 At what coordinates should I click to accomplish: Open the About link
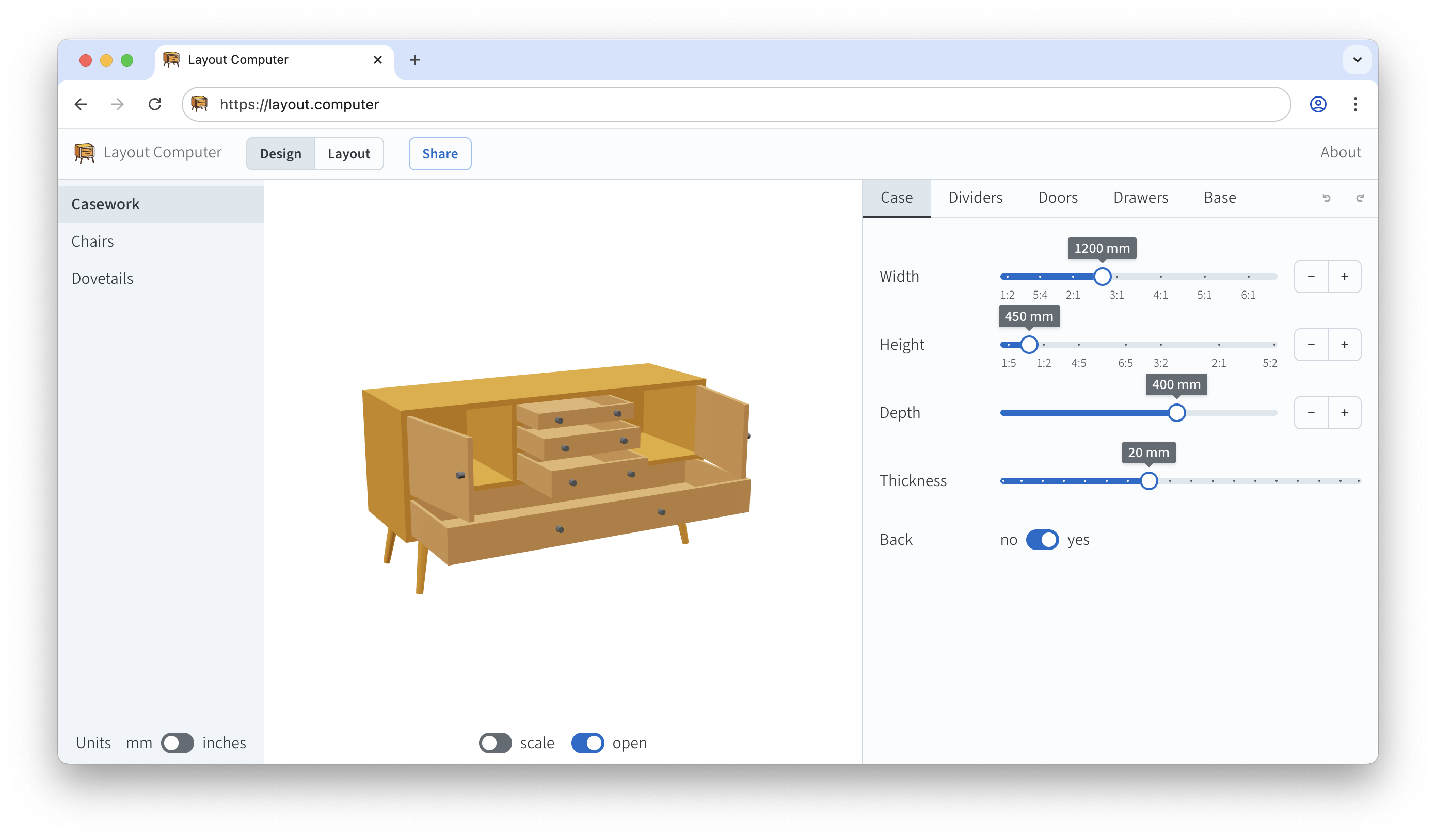tap(1341, 152)
